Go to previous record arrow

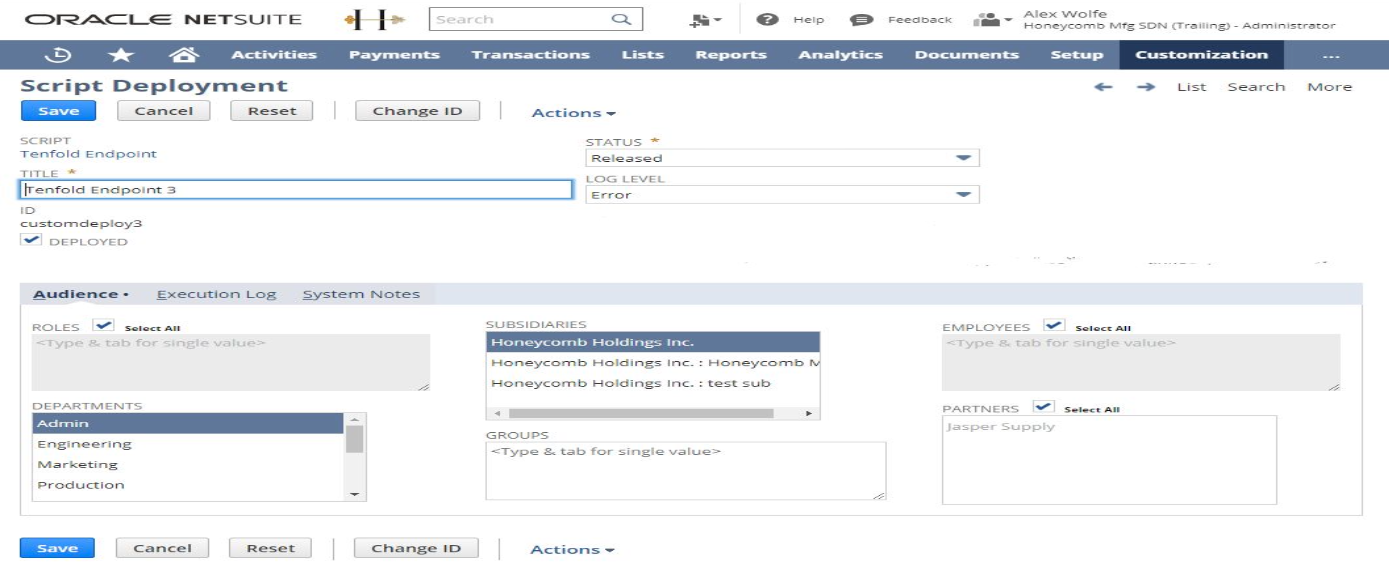[1103, 87]
